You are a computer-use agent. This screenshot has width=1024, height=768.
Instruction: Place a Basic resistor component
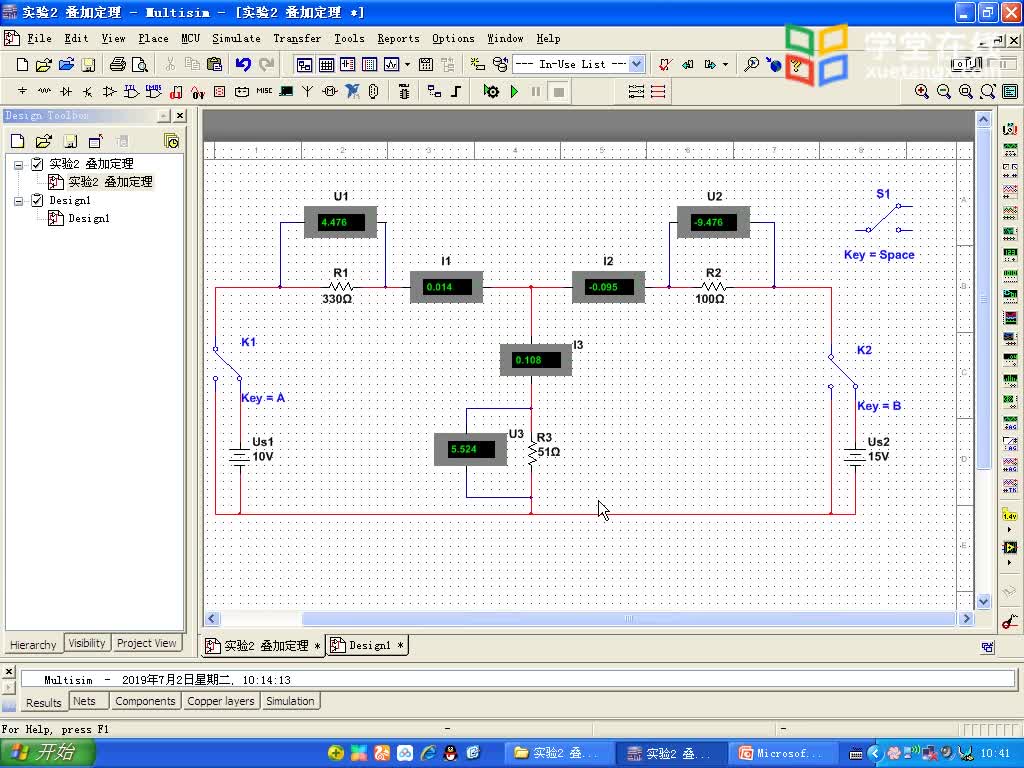(44, 91)
